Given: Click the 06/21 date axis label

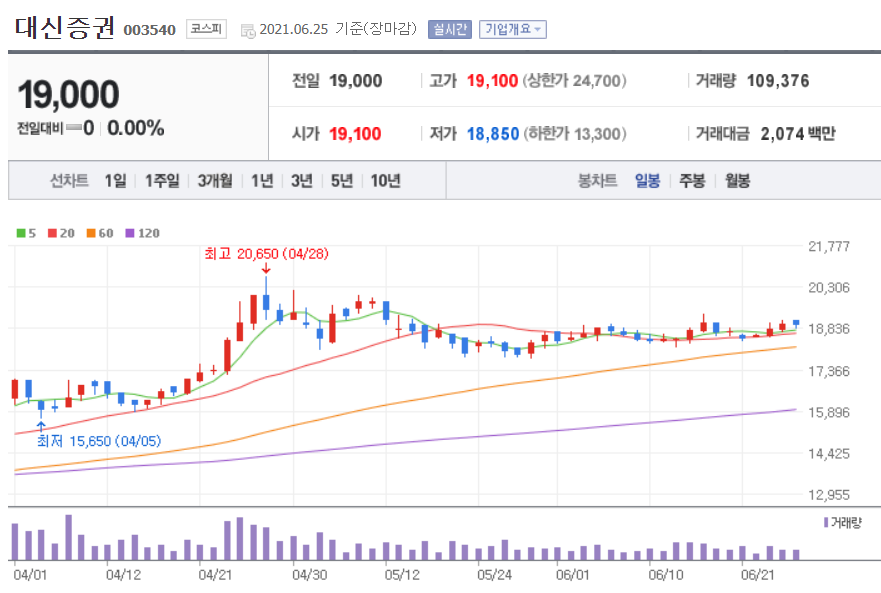Looking at the screenshot, I should (x=757, y=575).
